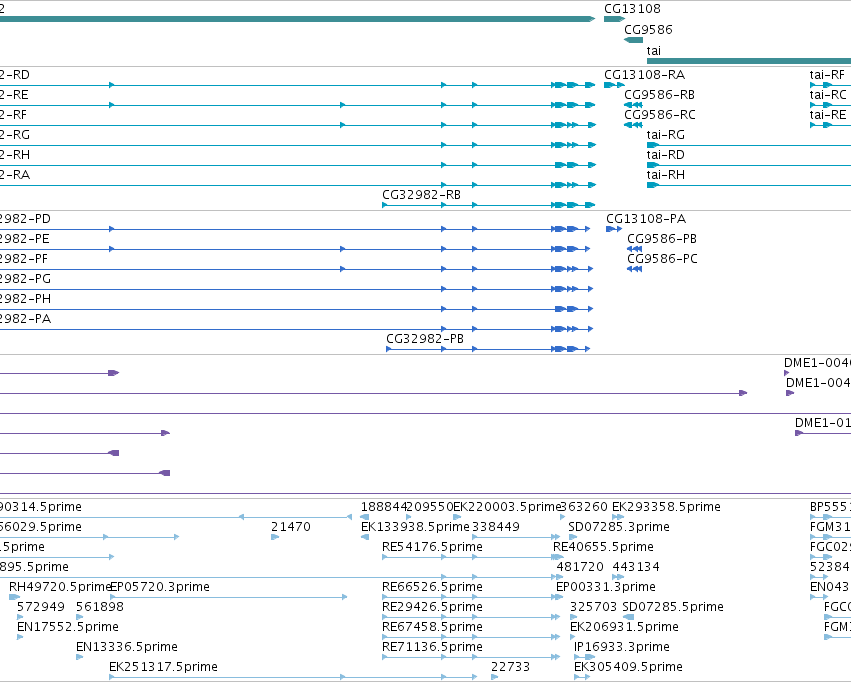Click the EK251317.5prime EST label
This screenshot has width=851, height=682.
pos(163,667)
